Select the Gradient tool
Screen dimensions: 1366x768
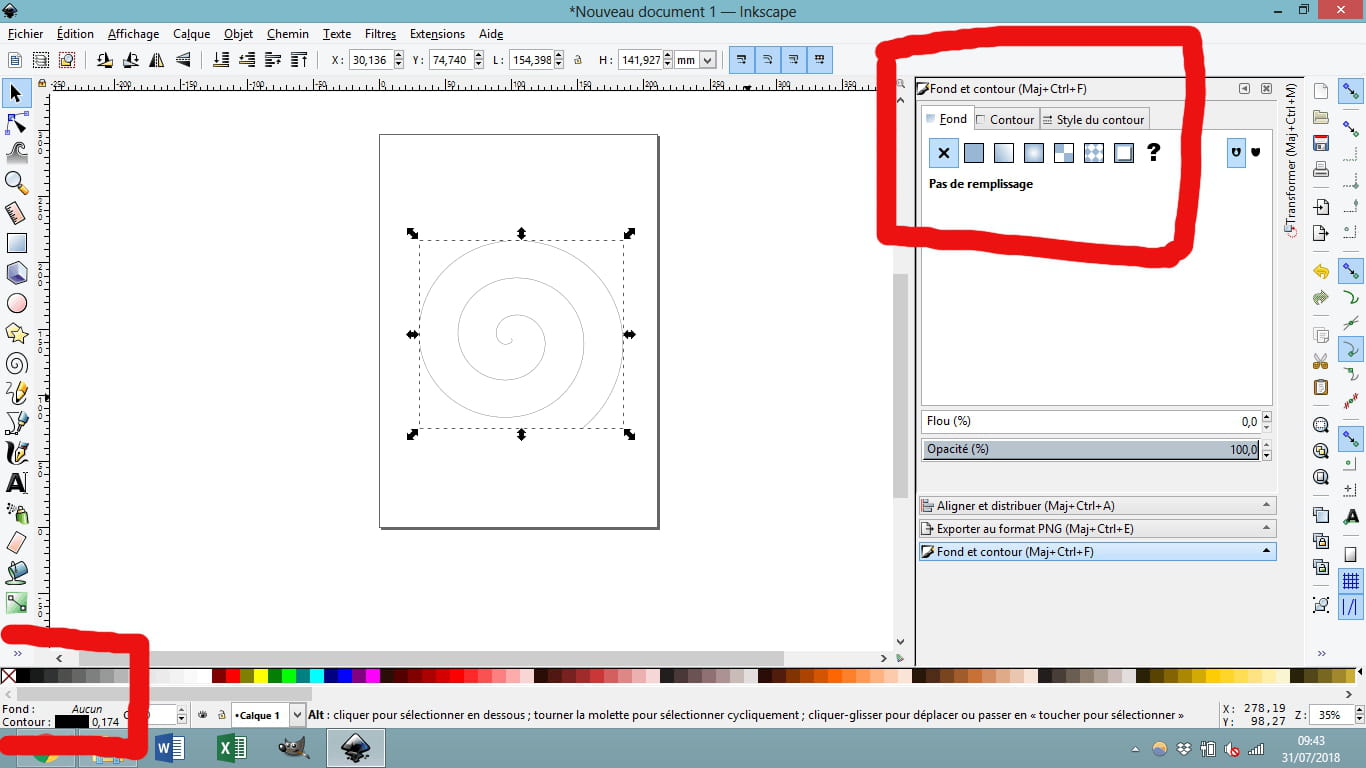[16, 603]
